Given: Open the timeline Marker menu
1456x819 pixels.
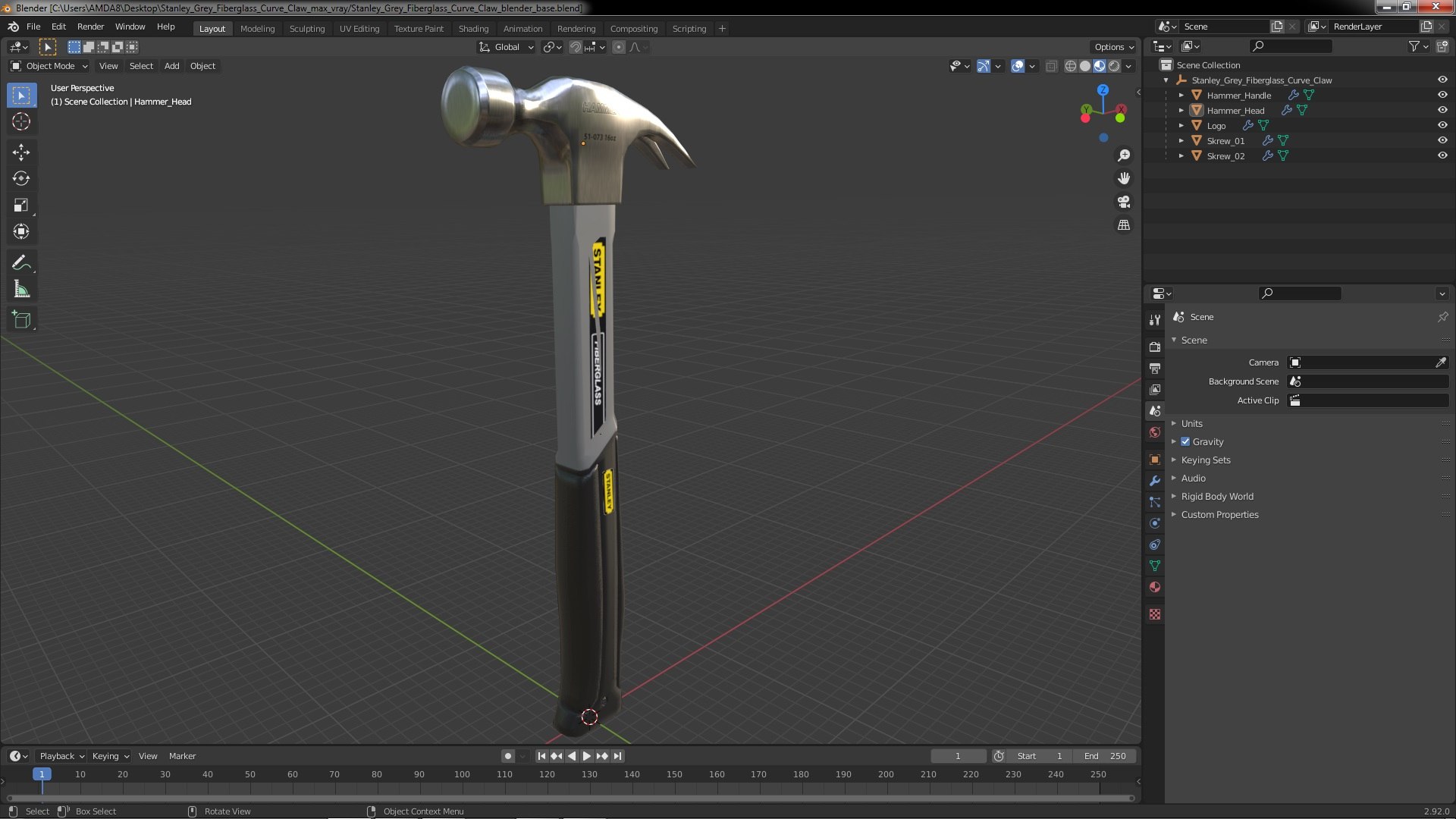Looking at the screenshot, I should point(182,756).
